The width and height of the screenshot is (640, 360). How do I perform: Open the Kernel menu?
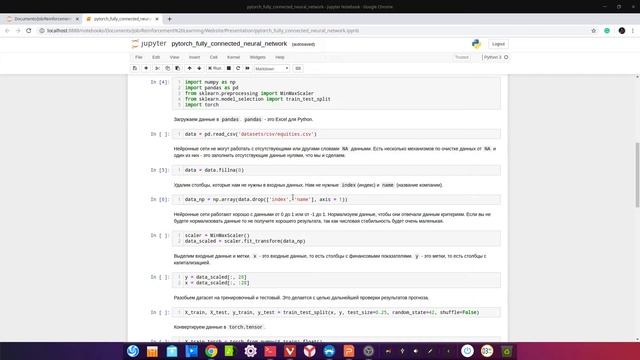[x=233, y=57]
